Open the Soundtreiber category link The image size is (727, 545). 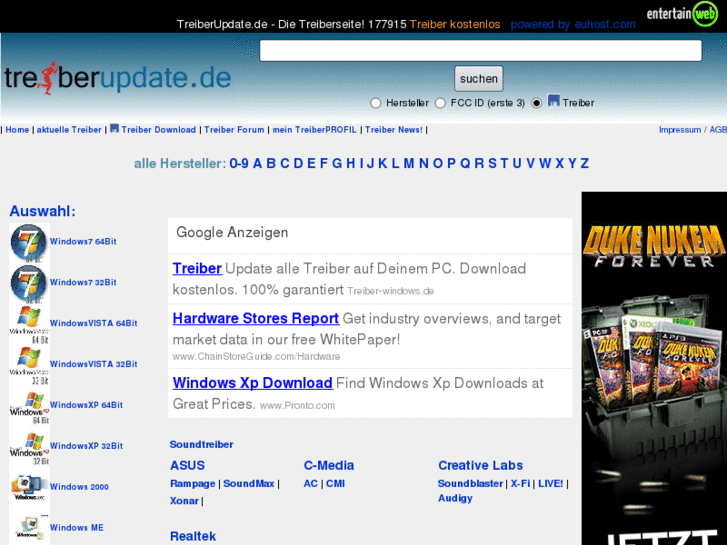[x=201, y=444]
